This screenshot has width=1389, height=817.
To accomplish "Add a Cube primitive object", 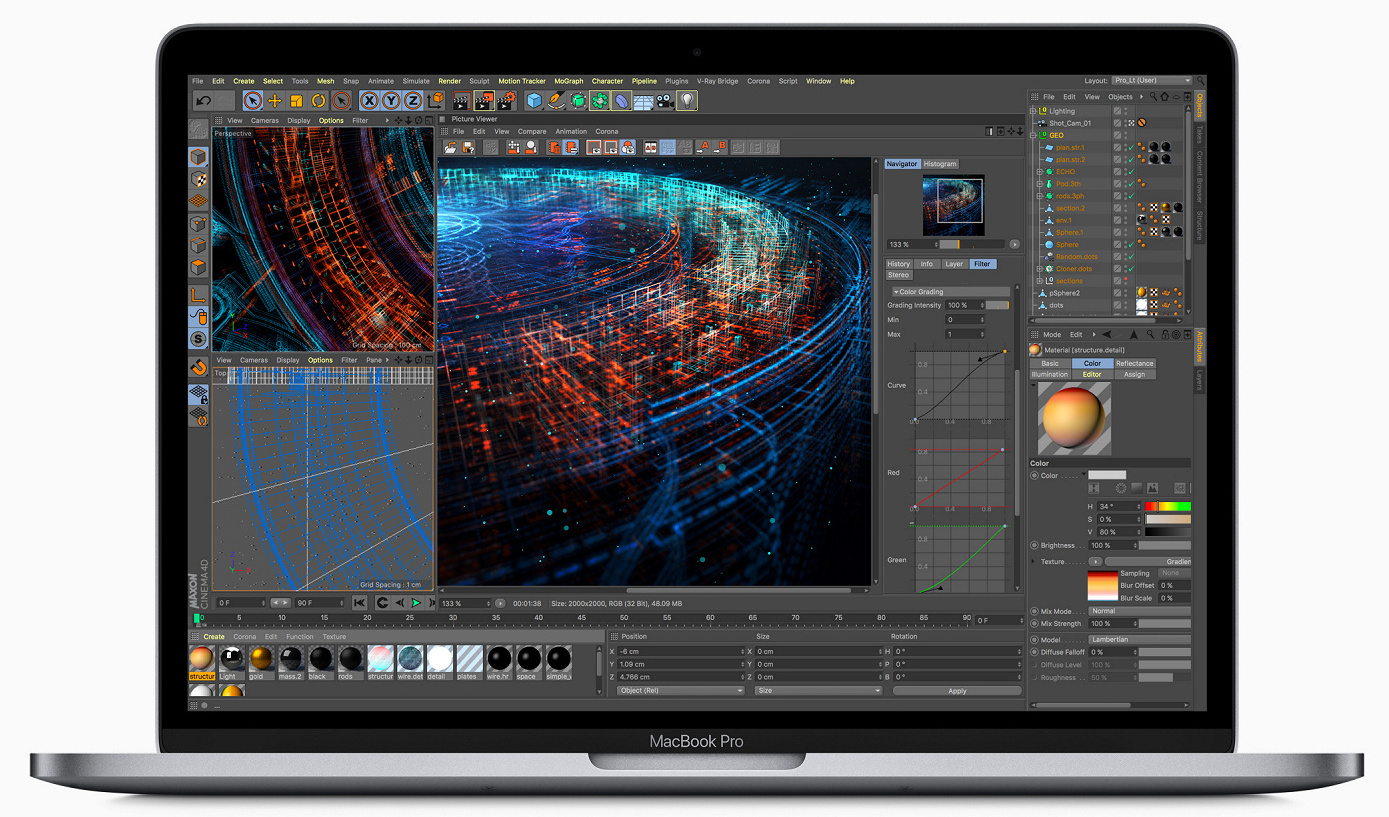I will [535, 101].
